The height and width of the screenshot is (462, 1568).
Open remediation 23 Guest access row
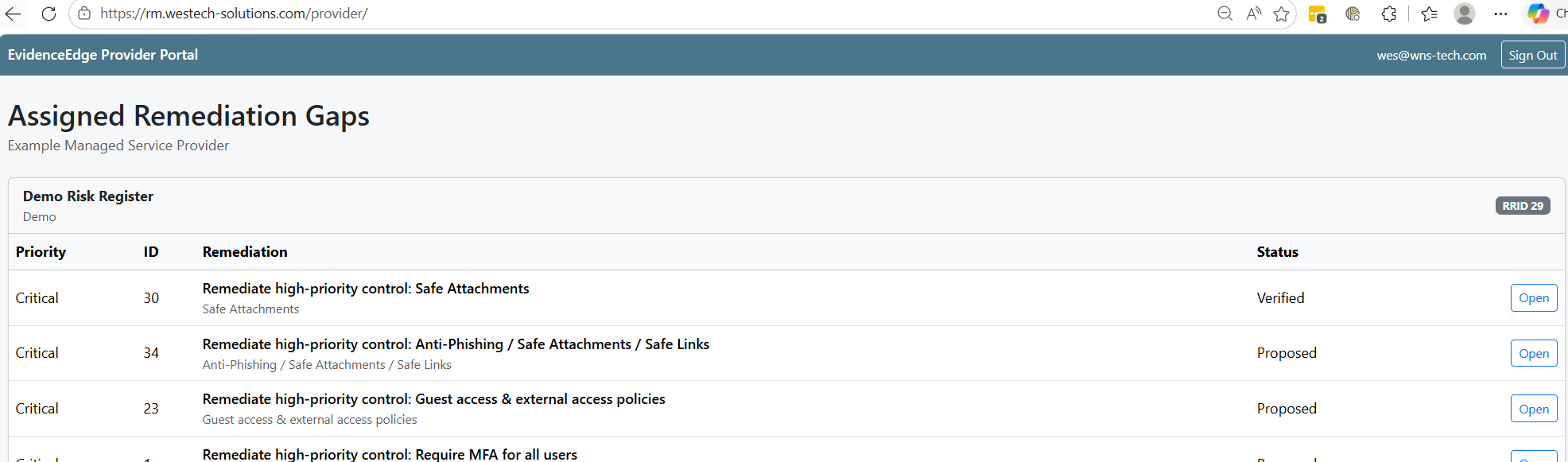(1534, 409)
